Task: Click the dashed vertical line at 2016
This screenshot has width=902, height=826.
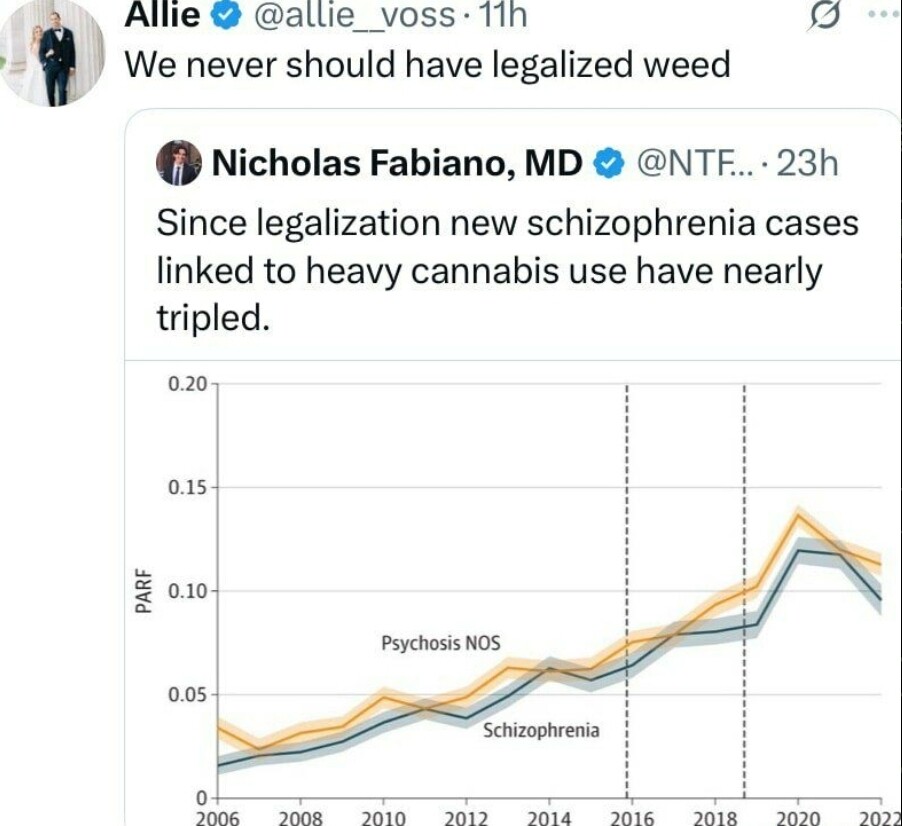Action: click(627, 500)
